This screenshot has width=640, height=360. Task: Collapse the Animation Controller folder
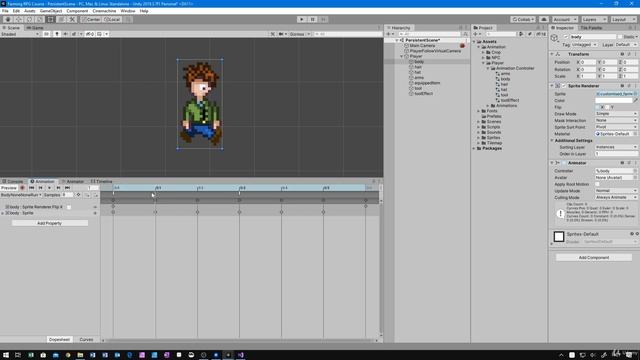[488, 68]
